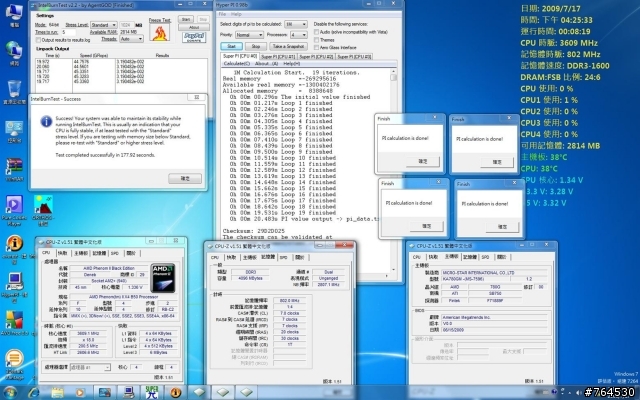Open the Processors count dropdown

click(x=299, y=35)
